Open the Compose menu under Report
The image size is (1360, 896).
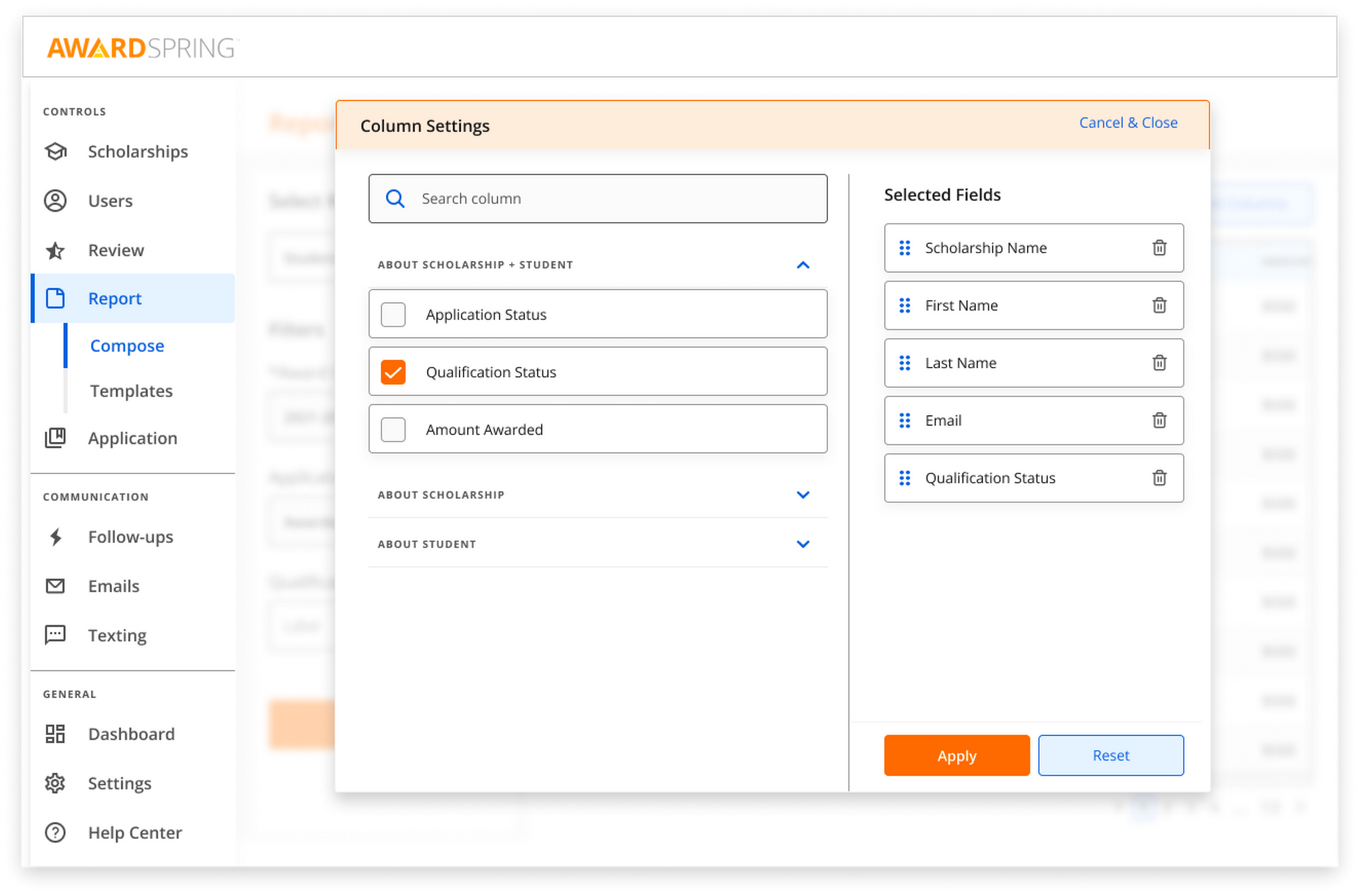click(x=127, y=346)
